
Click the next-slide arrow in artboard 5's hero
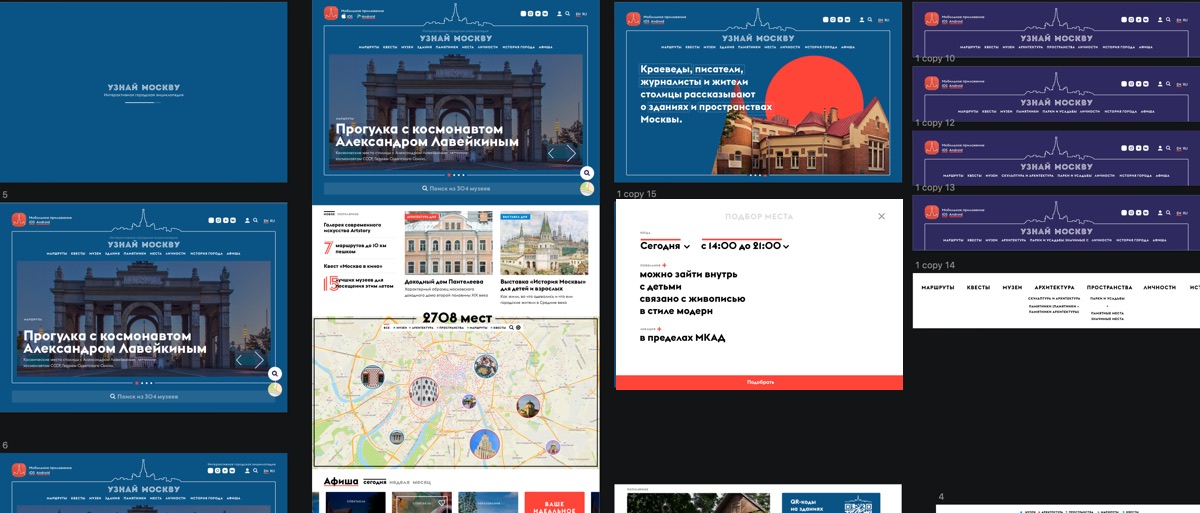259,360
